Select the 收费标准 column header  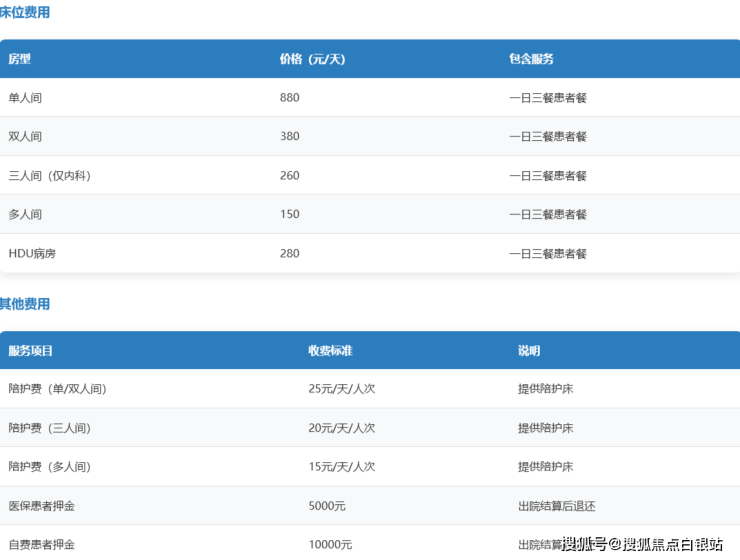(x=330, y=351)
